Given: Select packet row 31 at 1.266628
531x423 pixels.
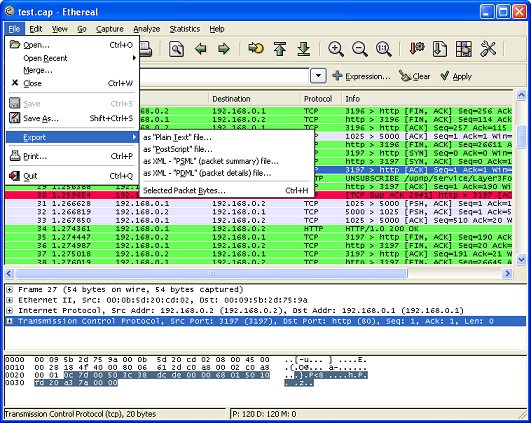Looking at the screenshot, I should point(258,204).
